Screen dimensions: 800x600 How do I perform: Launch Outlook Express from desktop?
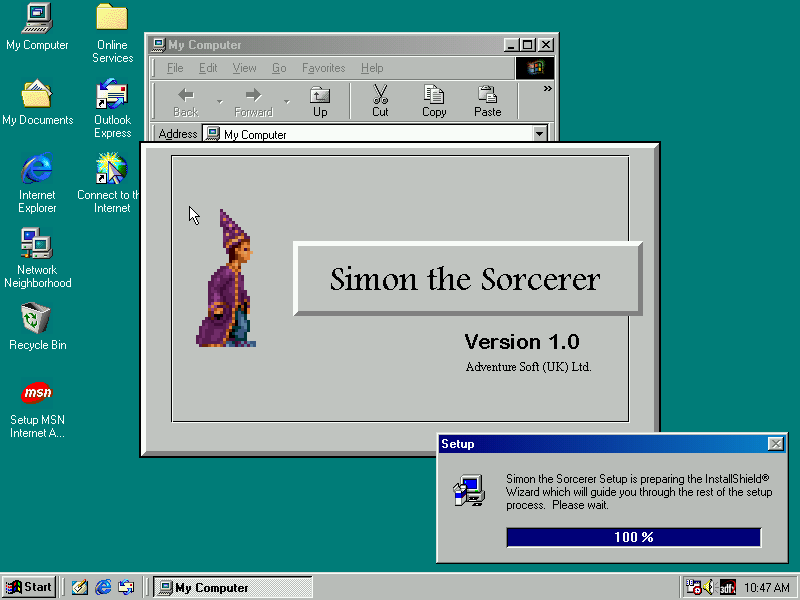112,94
